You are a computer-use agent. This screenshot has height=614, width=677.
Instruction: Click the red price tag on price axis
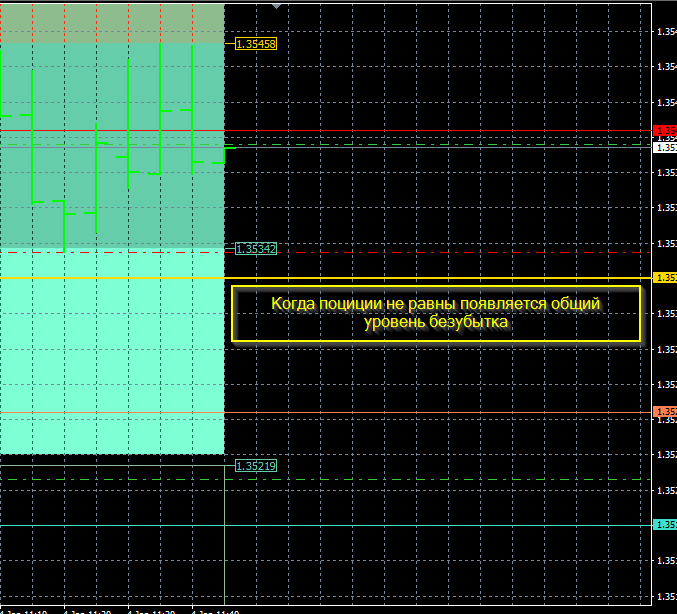(x=665, y=130)
